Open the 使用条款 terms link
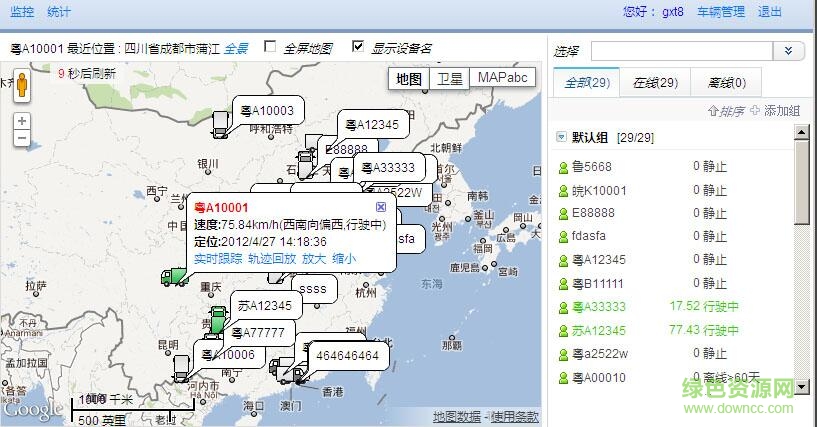The image size is (817, 427). point(514,417)
